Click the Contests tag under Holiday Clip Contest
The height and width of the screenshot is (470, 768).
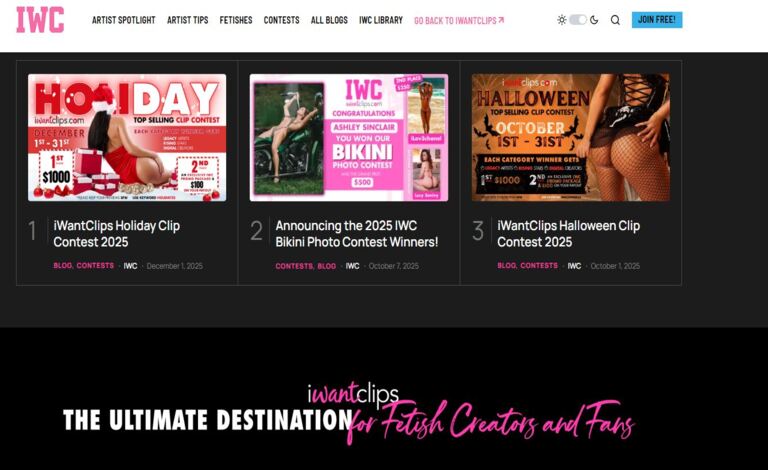[x=95, y=265]
